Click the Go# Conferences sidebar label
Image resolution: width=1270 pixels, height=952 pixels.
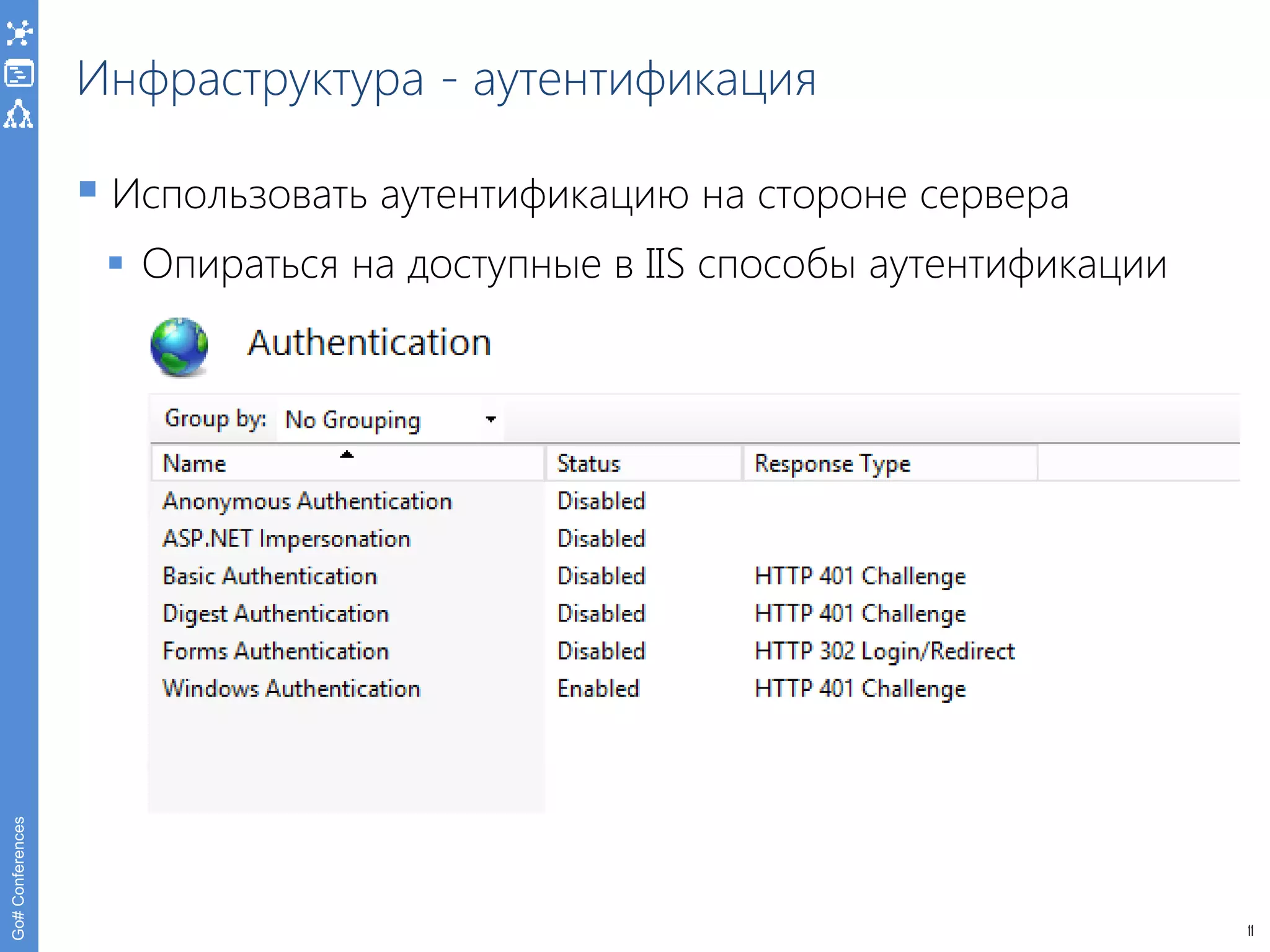19,878
